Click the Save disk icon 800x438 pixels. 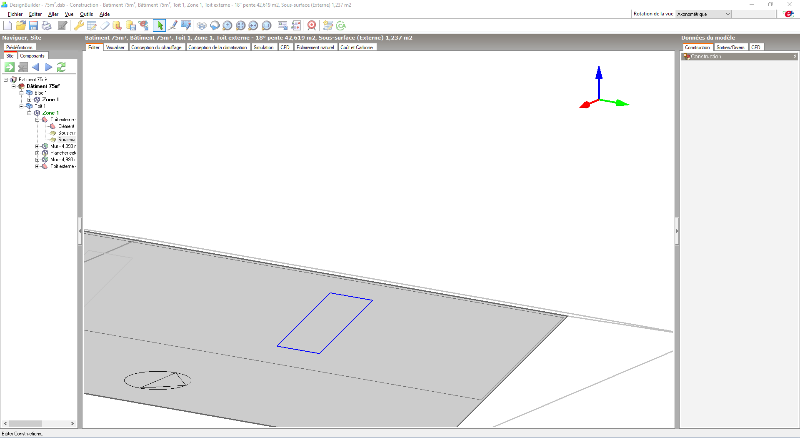(x=33, y=25)
